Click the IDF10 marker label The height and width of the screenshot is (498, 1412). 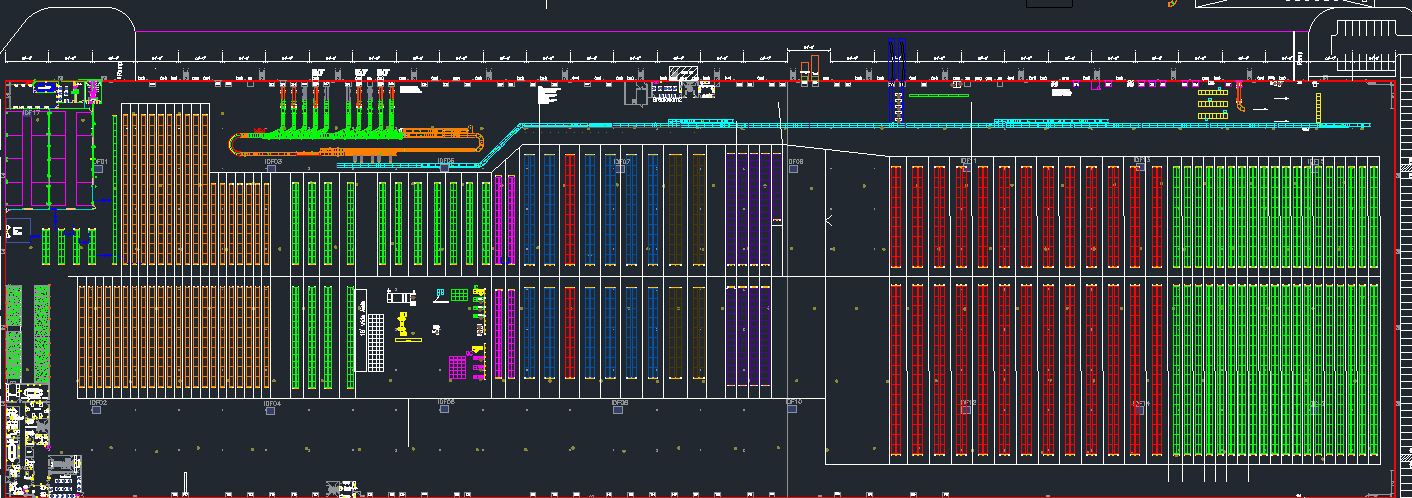tap(794, 403)
